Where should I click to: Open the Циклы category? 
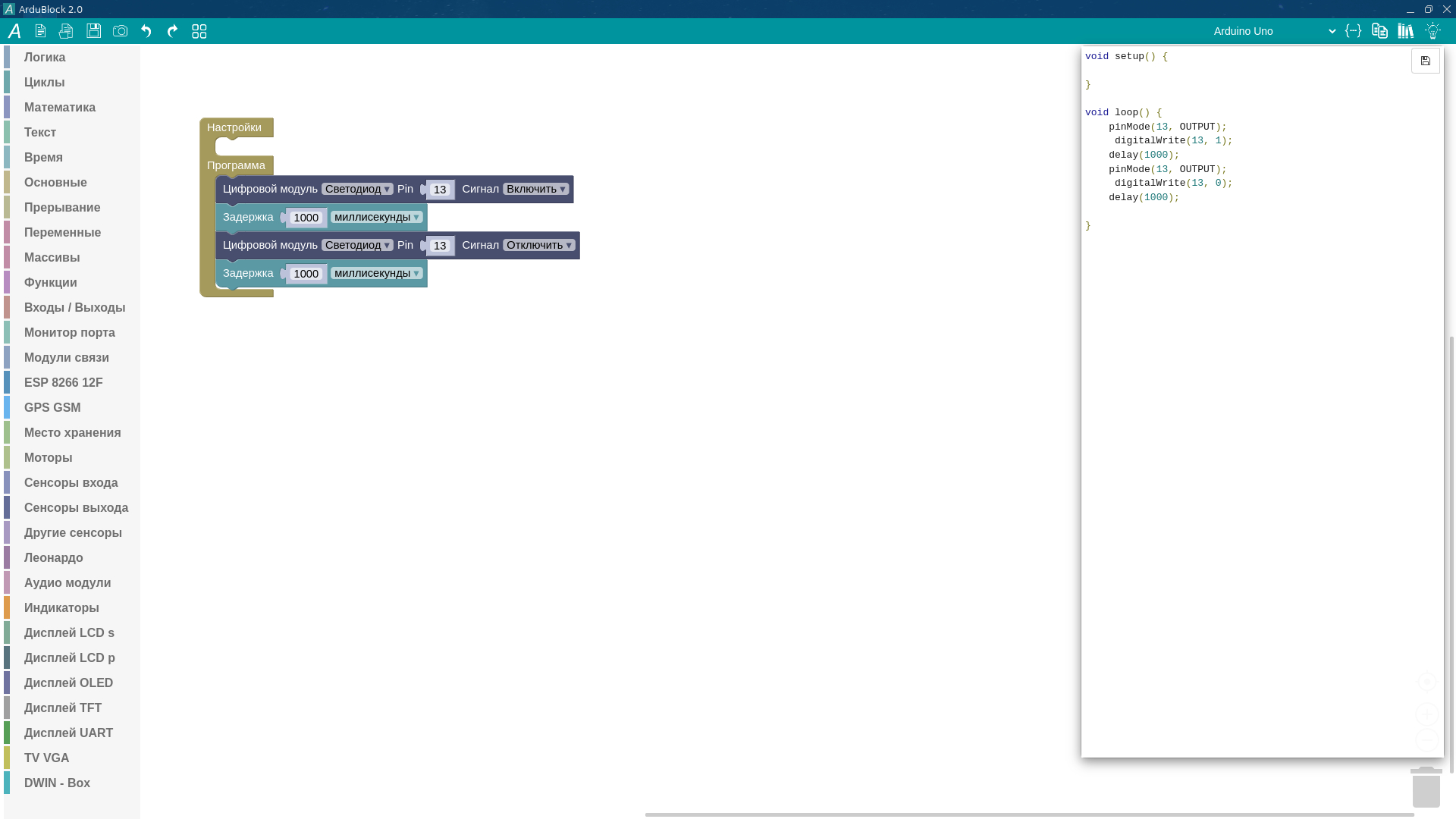point(71,82)
